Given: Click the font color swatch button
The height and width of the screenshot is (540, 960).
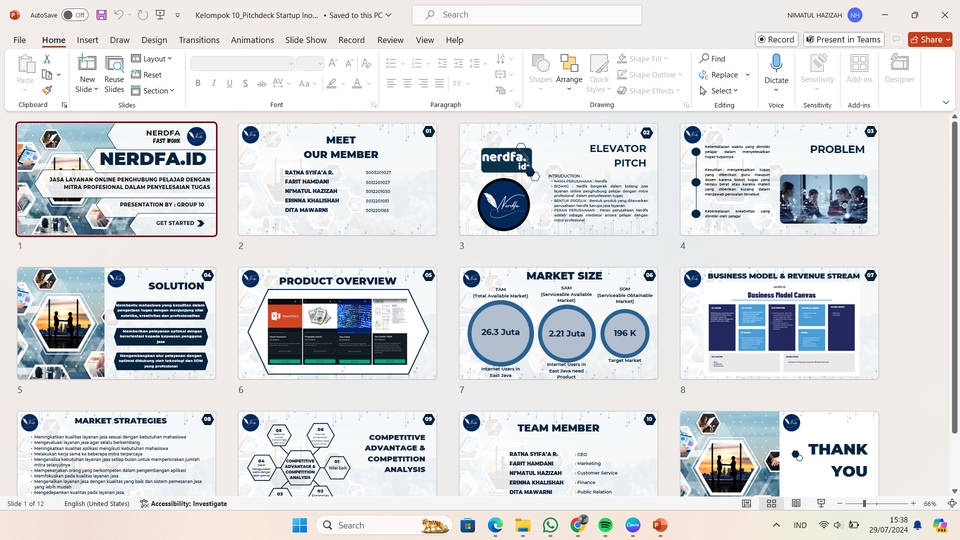Looking at the screenshot, I should (x=357, y=83).
